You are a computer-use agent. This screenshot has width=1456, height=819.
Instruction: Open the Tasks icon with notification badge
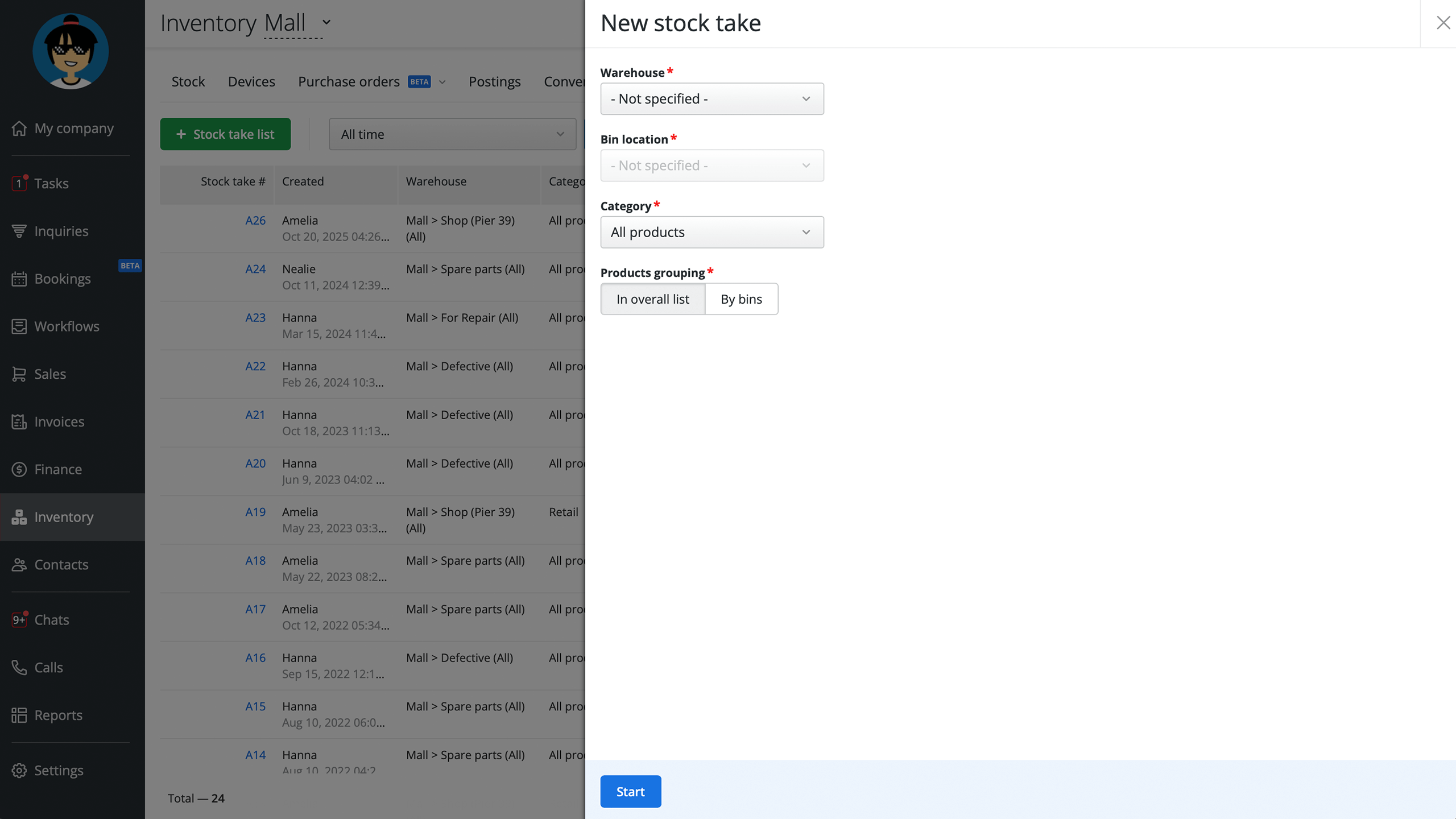click(x=19, y=183)
